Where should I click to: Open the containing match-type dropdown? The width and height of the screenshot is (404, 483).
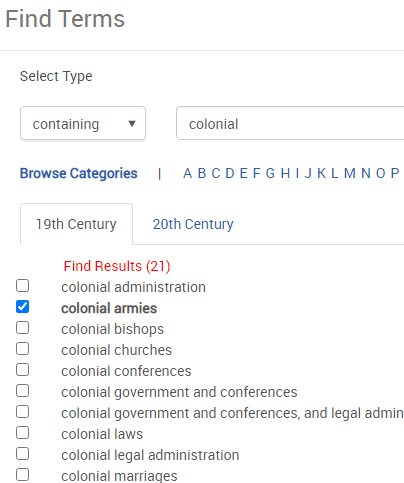[x=83, y=123]
